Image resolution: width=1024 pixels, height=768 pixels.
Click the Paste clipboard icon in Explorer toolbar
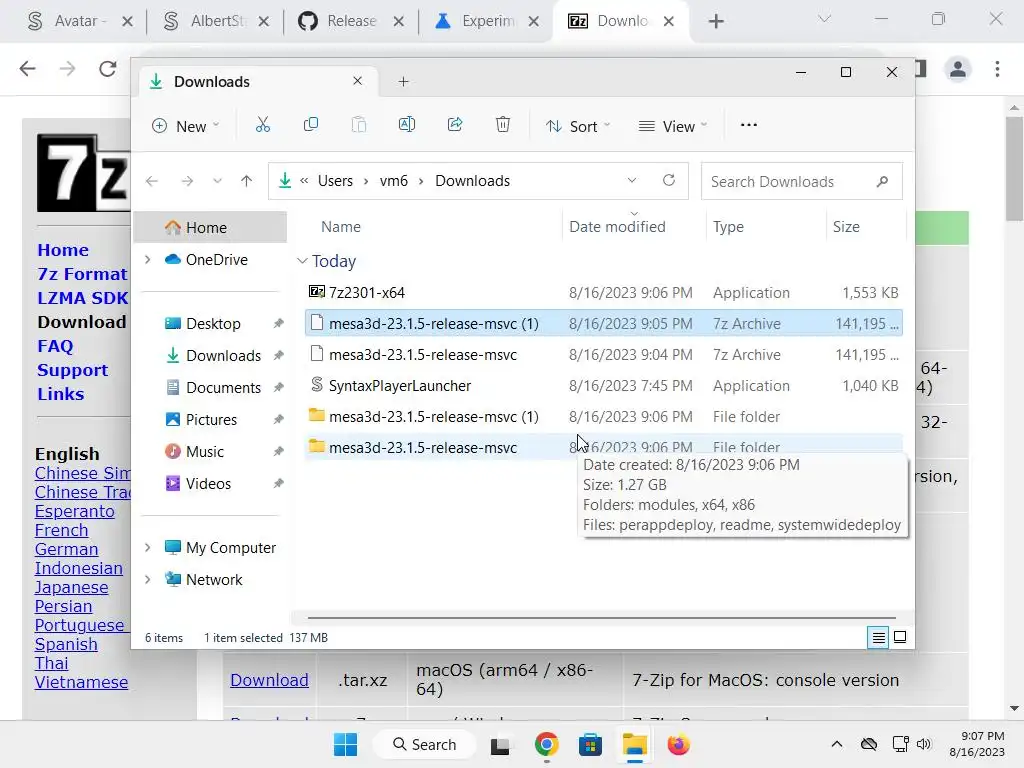359,125
